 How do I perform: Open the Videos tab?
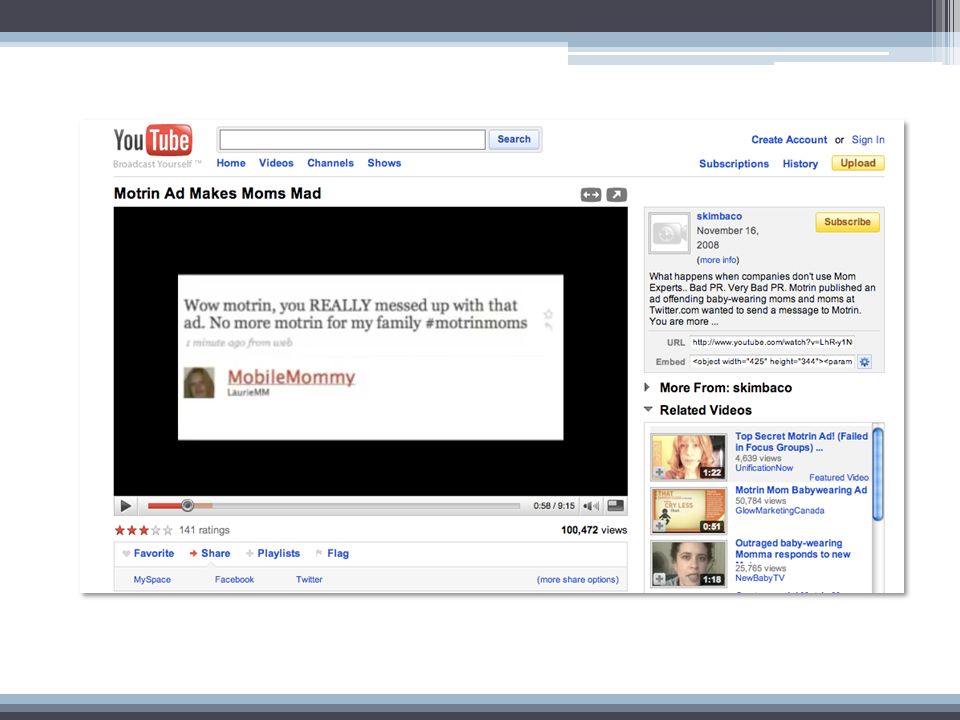[x=276, y=163]
